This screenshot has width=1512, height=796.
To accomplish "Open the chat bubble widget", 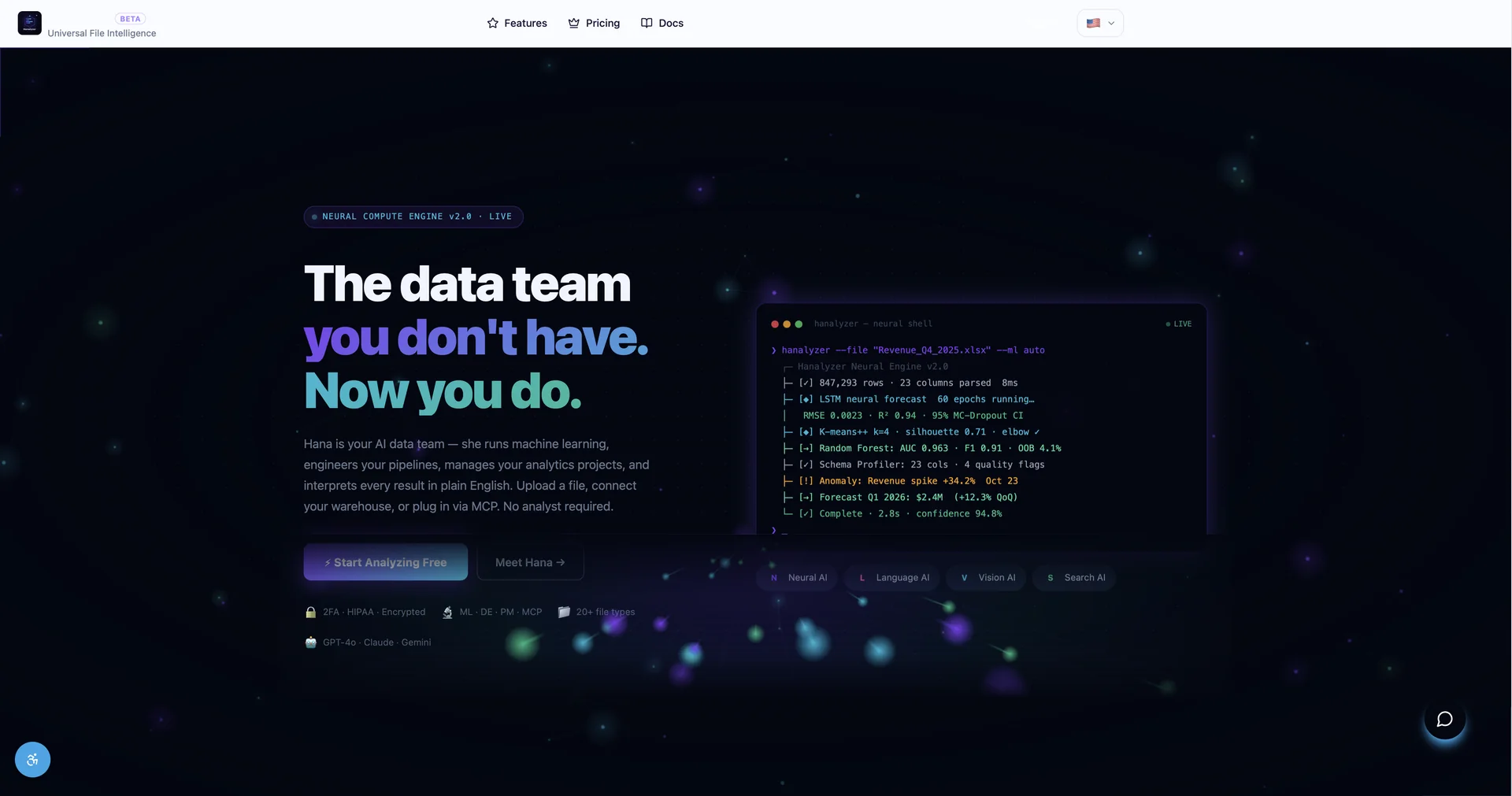I will [1444, 719].
